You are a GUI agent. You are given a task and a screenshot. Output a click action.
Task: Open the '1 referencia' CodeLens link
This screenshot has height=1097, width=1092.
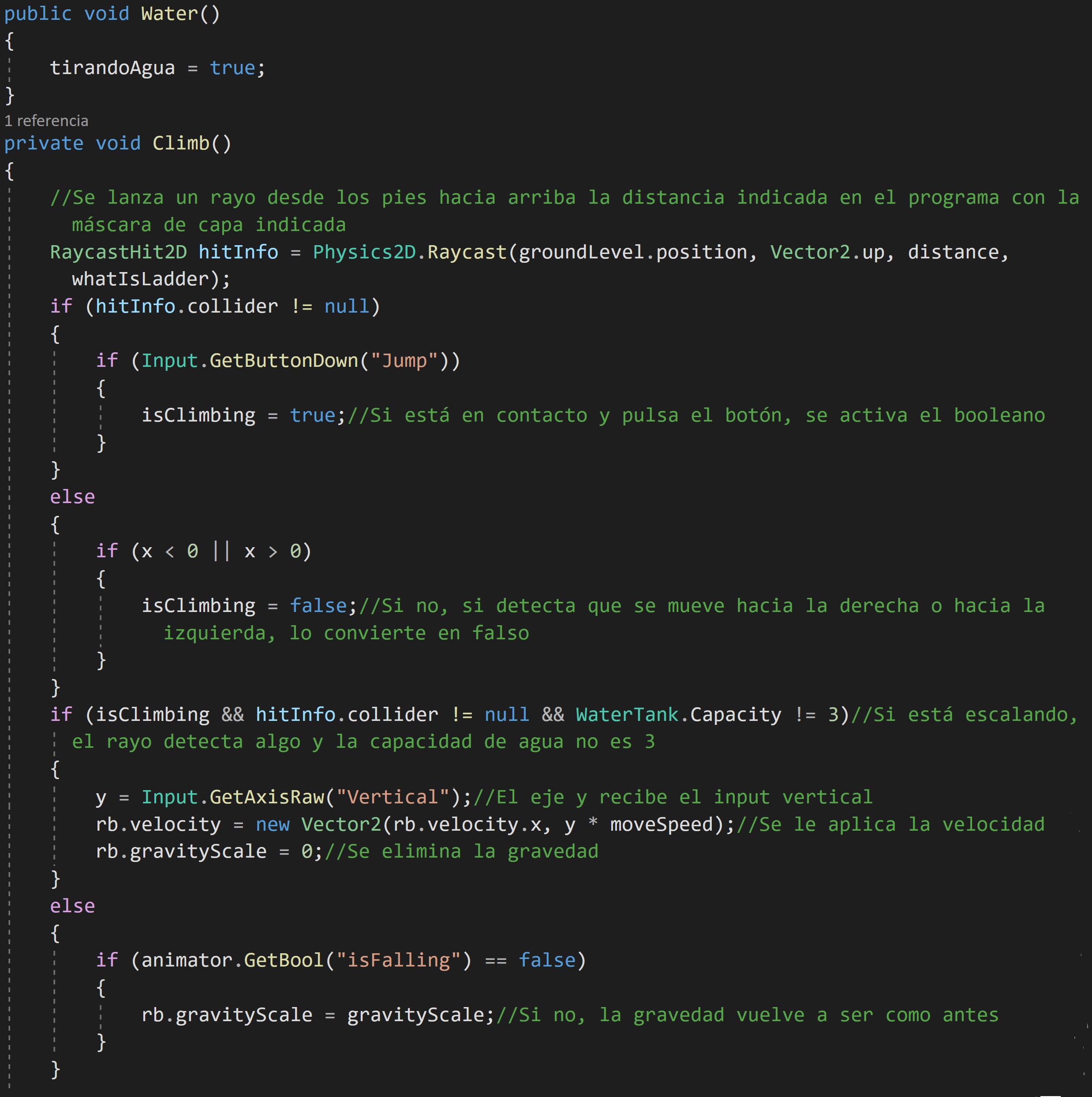(46, 121)
